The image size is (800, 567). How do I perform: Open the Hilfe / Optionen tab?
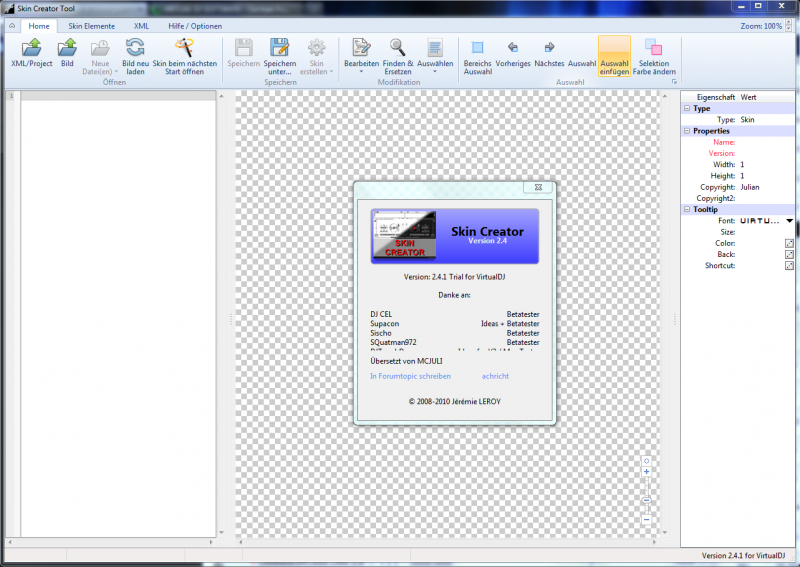pyautogui.click(x=195, y=26)
